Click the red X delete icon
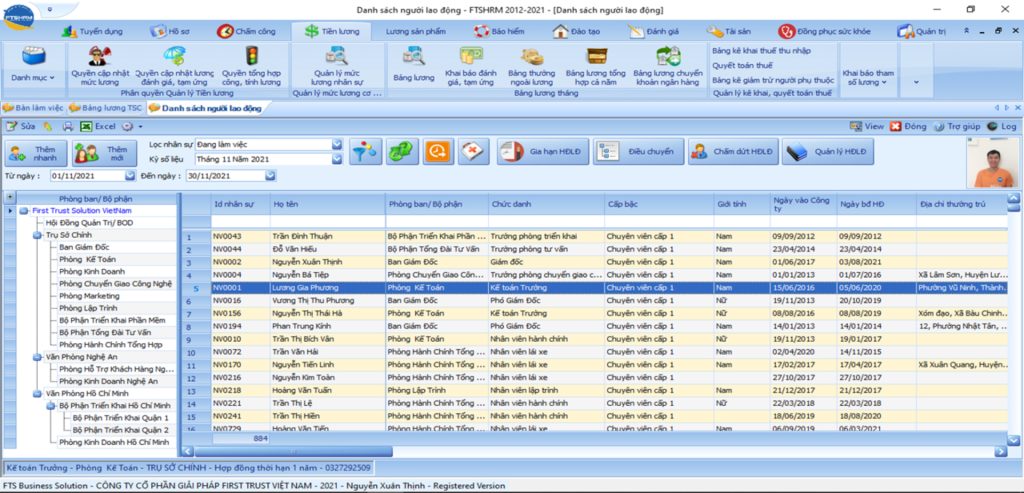Screen dimensions: 1024x493 (473, 152)
